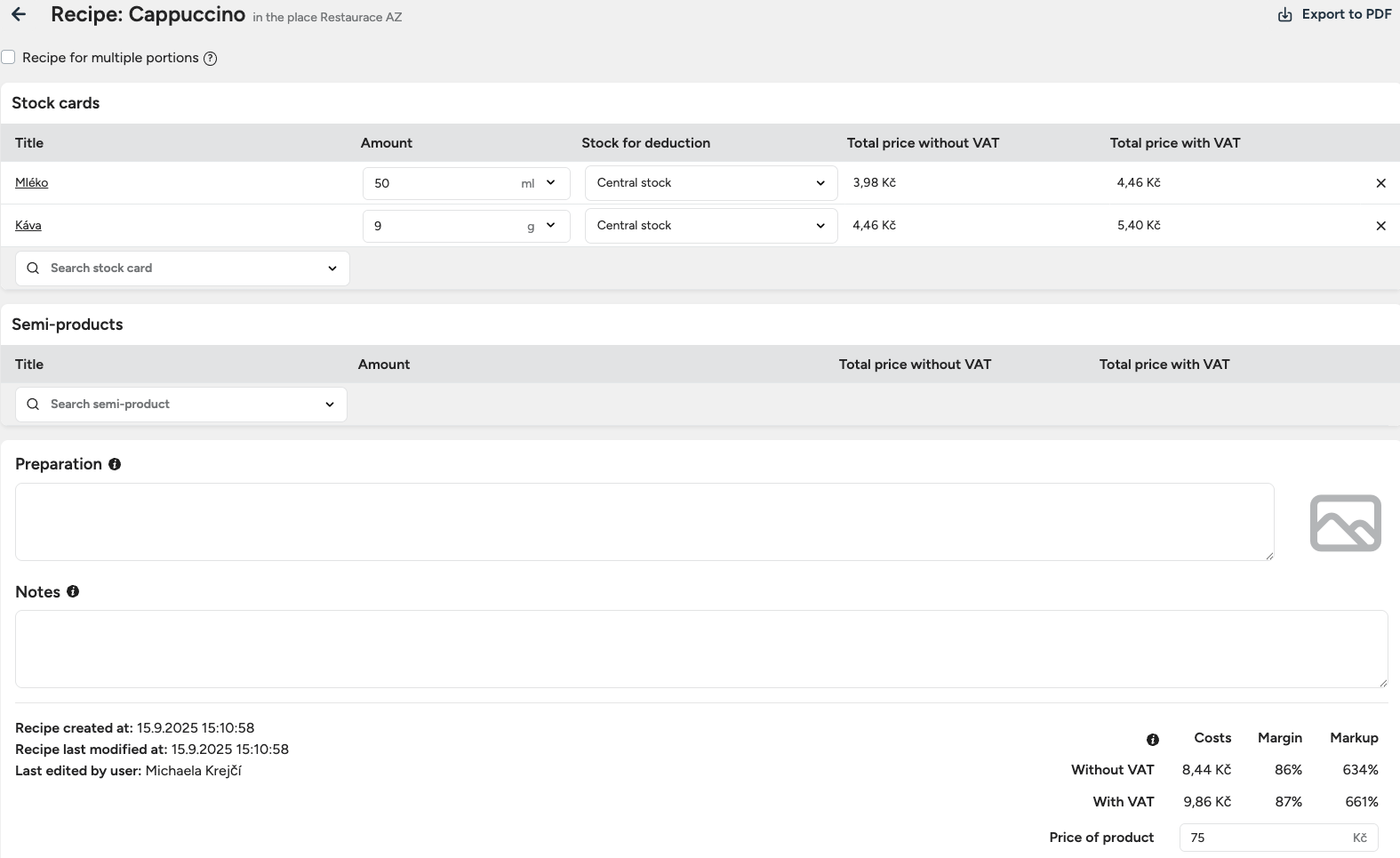The image size is (1400, 858).
Task: Remove the Mléko stock card row
Action: click(x=1380, y=183)
